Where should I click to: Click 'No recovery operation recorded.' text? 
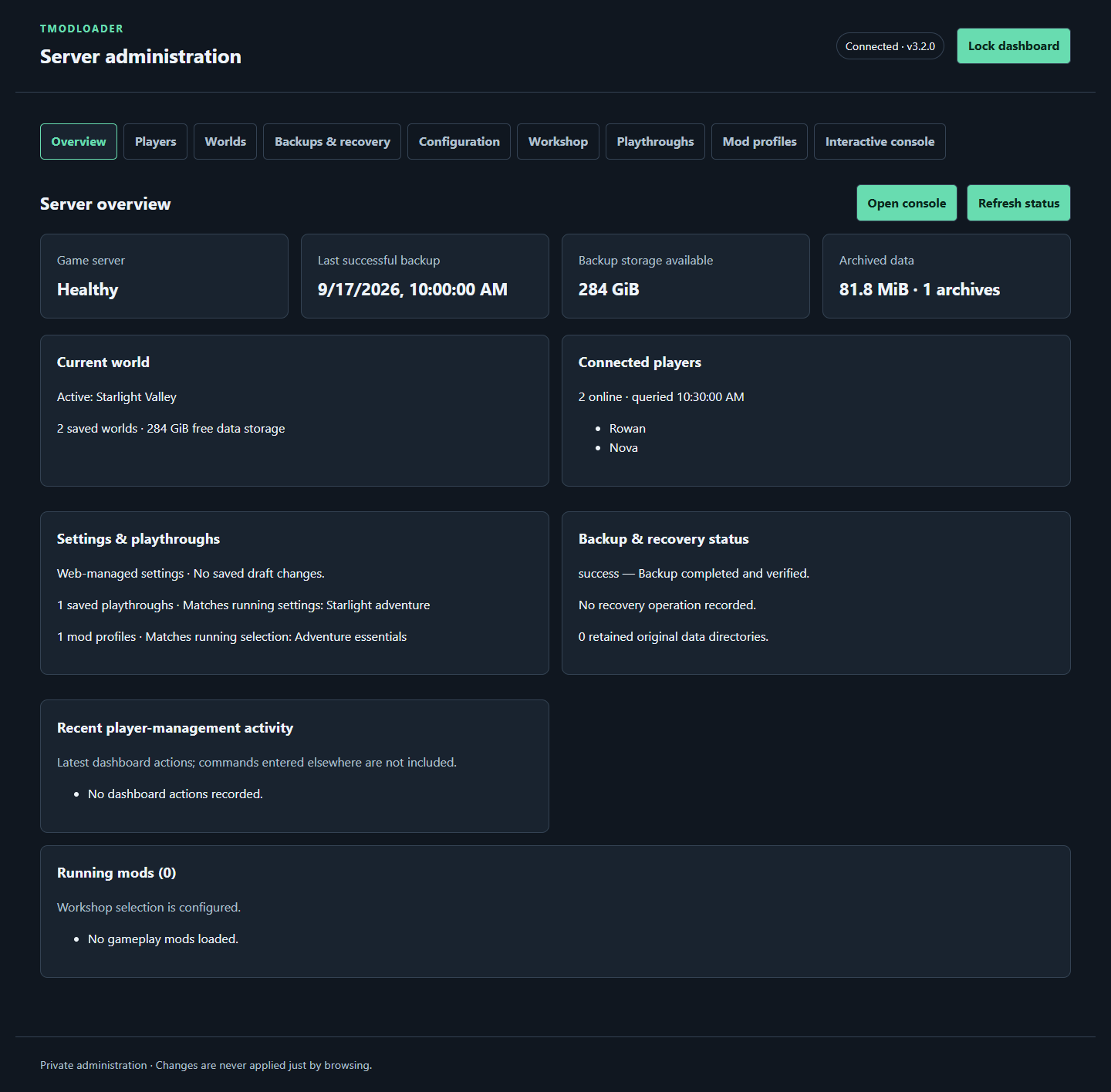click(x=667, y=605)
